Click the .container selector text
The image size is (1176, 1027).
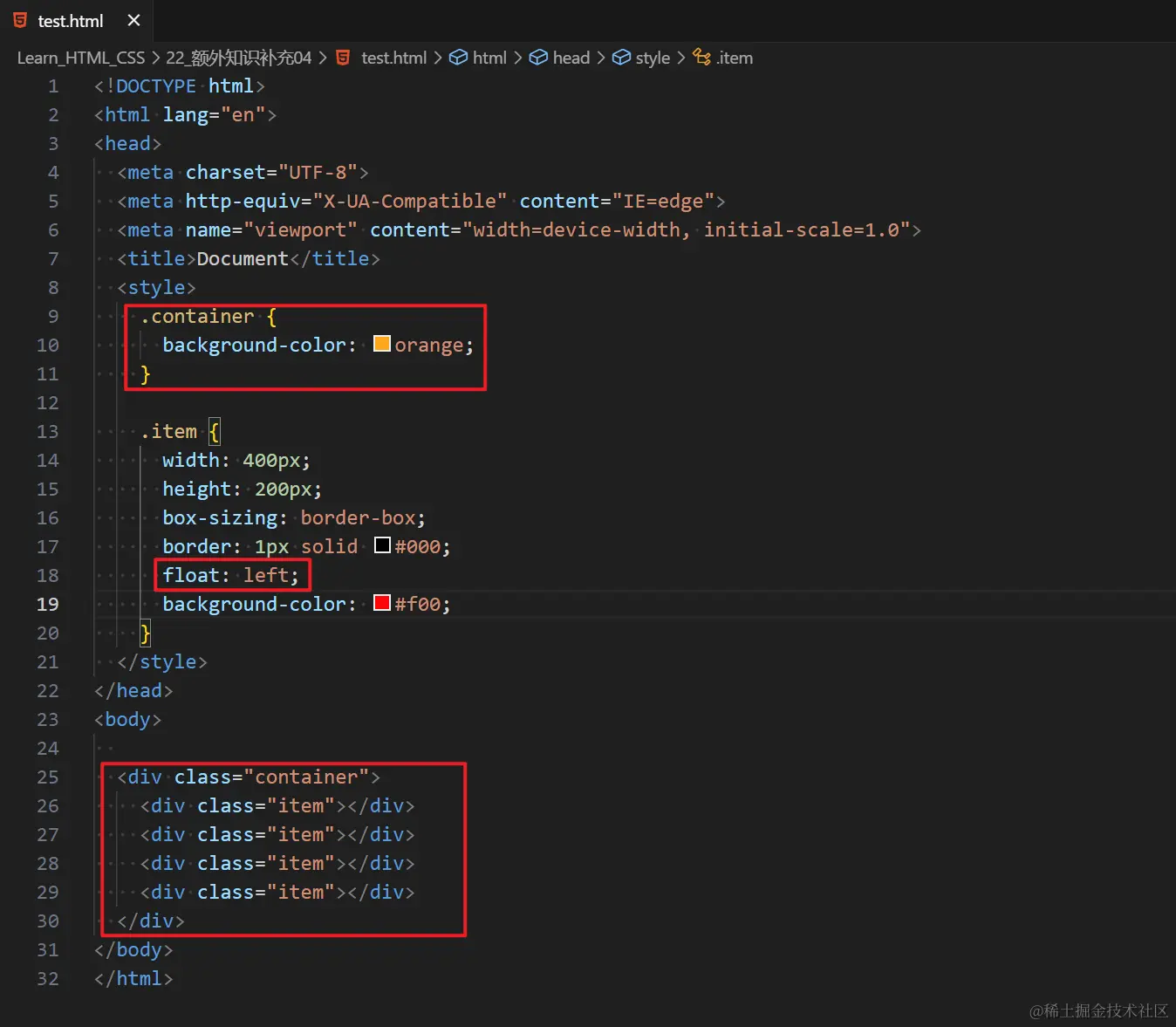[x=197, y=316]
